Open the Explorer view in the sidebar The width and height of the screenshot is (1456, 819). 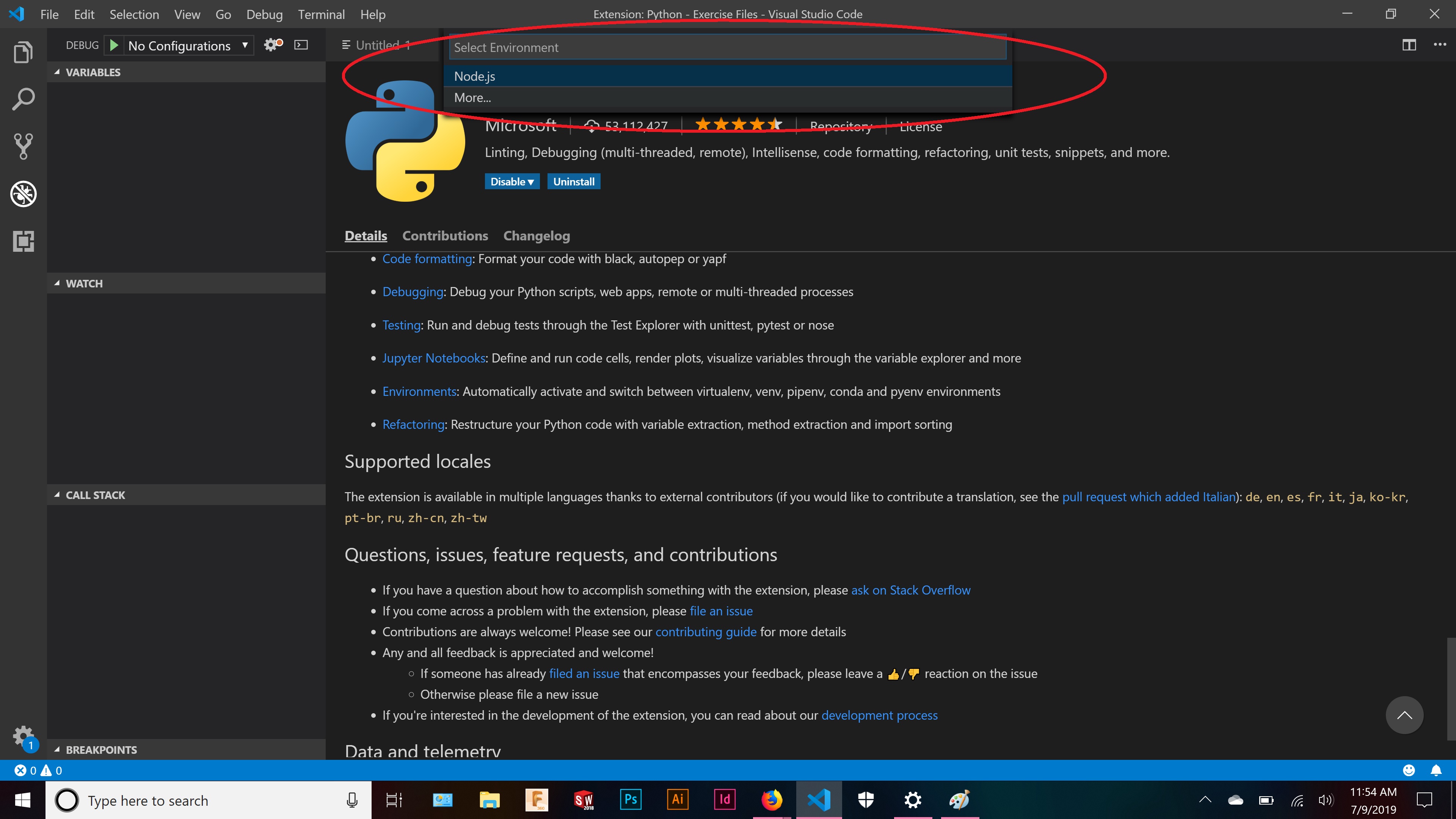(x=23, y=52)
